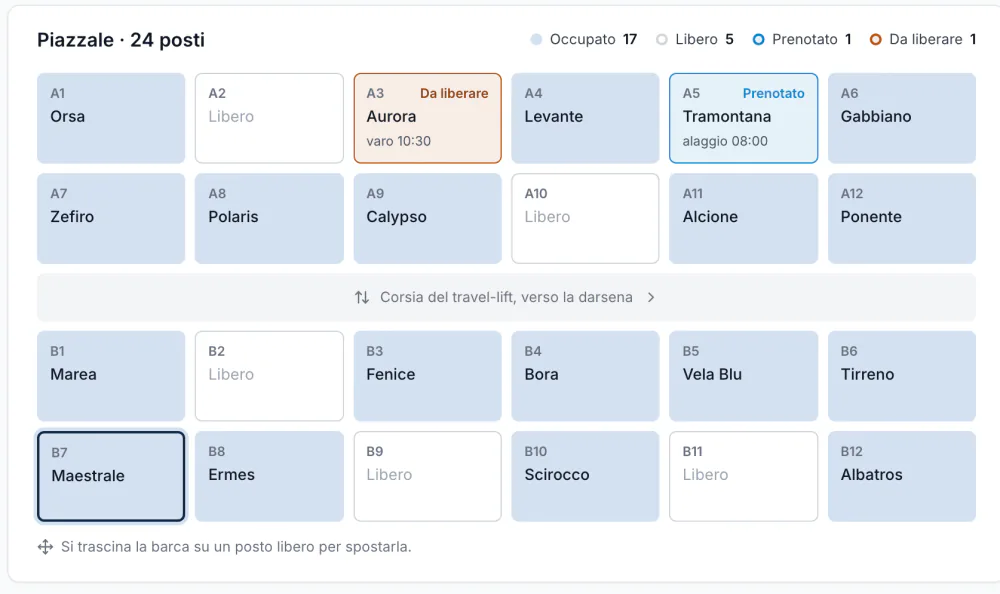
Task: Select the free berth A2
Action: pos(269,118)
